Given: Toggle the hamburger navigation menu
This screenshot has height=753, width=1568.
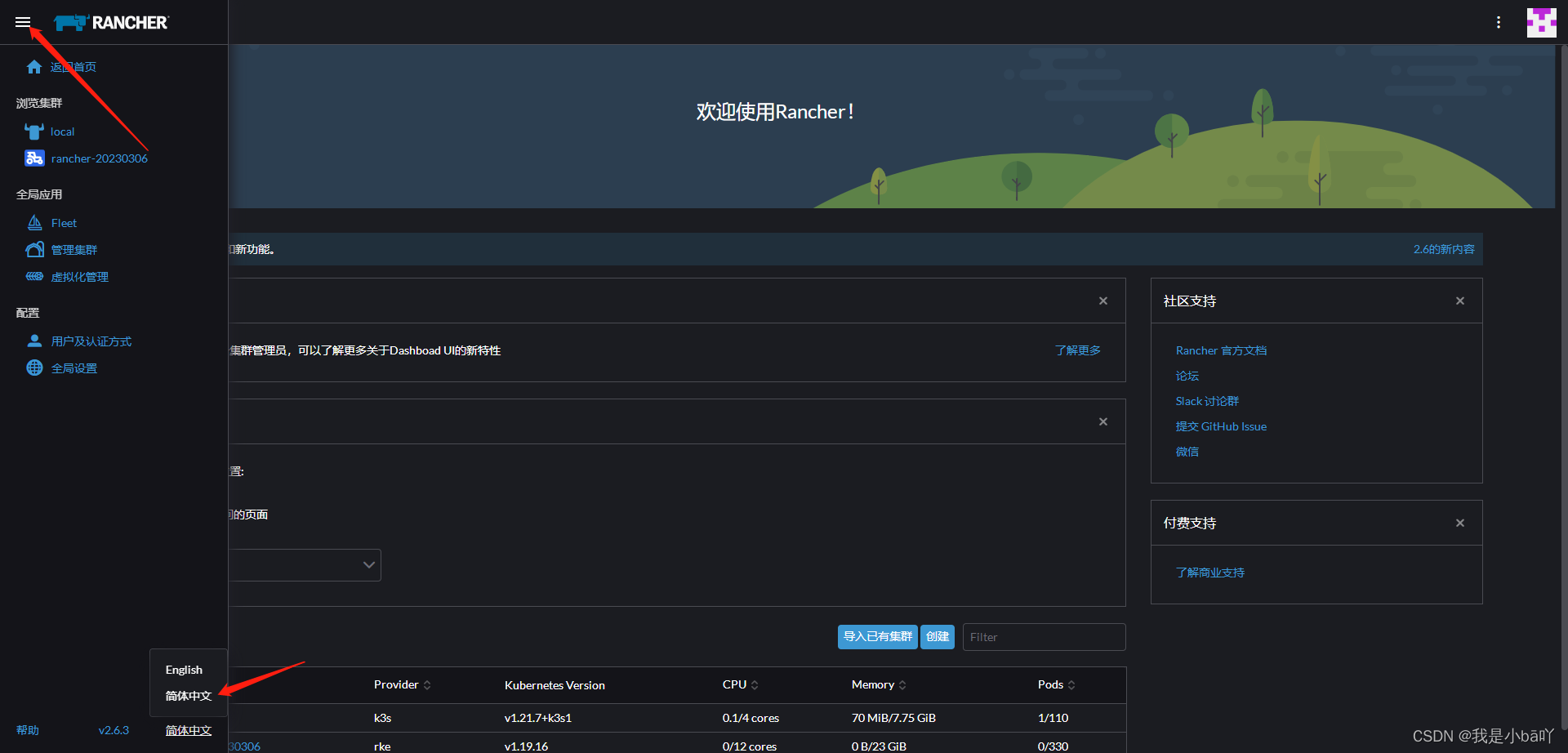Looking at the screenshot, I should pos(23,22).
